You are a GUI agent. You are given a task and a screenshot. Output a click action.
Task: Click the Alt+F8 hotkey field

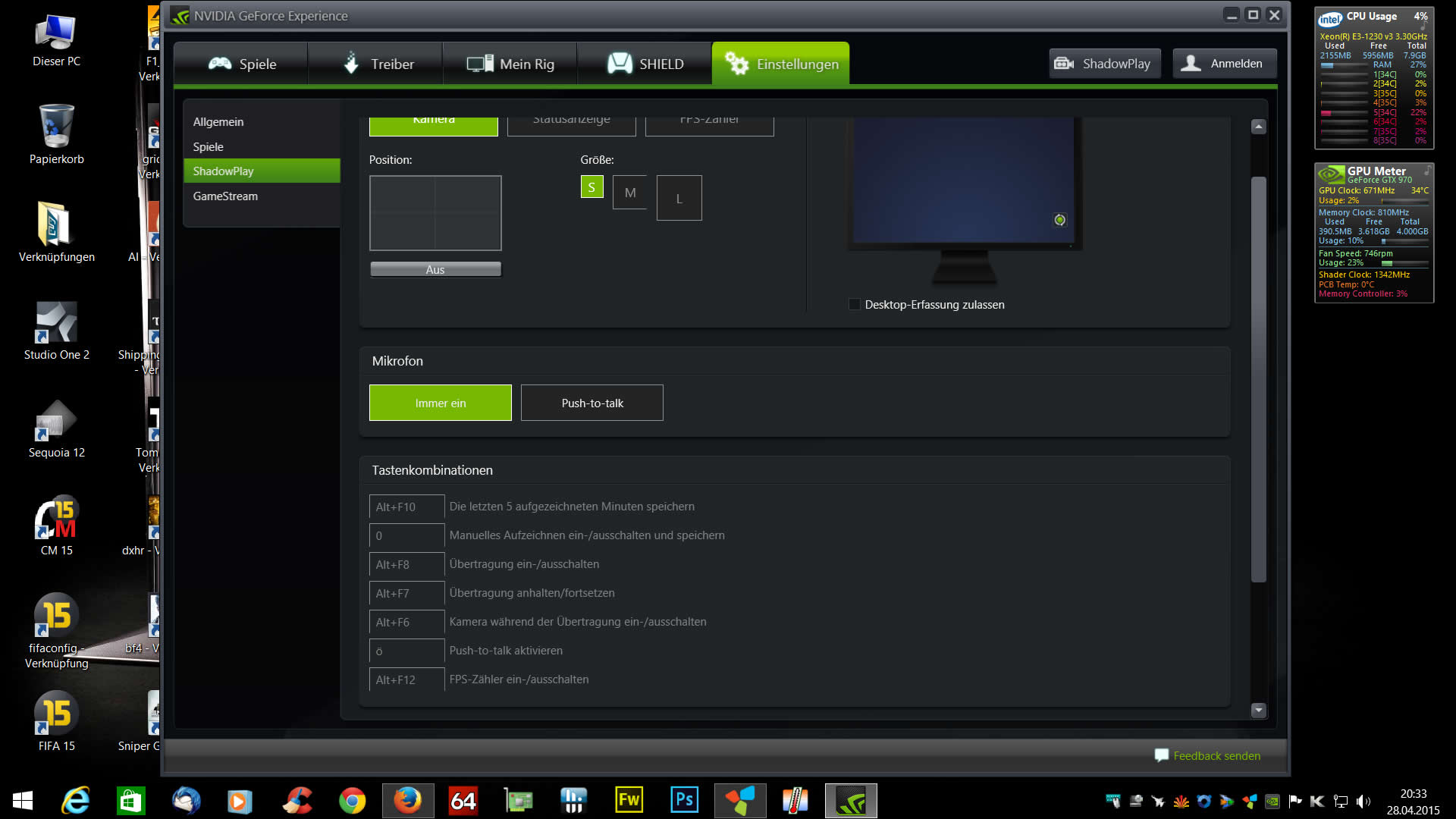point(407,564)
